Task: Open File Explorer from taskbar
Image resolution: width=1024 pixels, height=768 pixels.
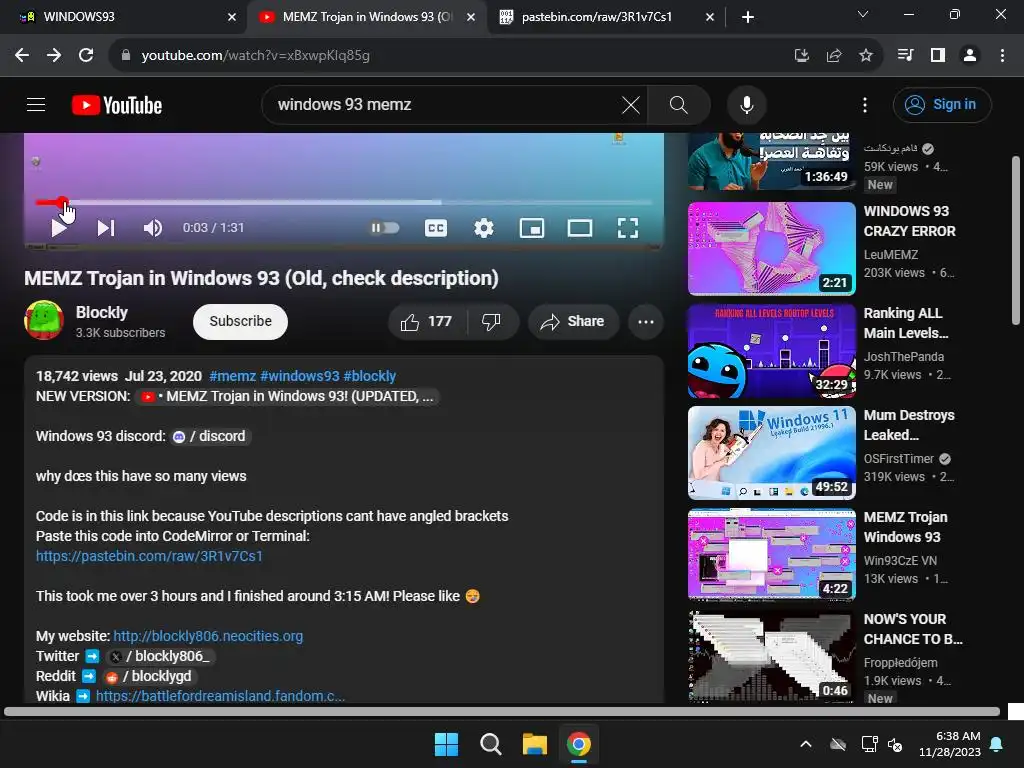Action: (x=534, y=744)
